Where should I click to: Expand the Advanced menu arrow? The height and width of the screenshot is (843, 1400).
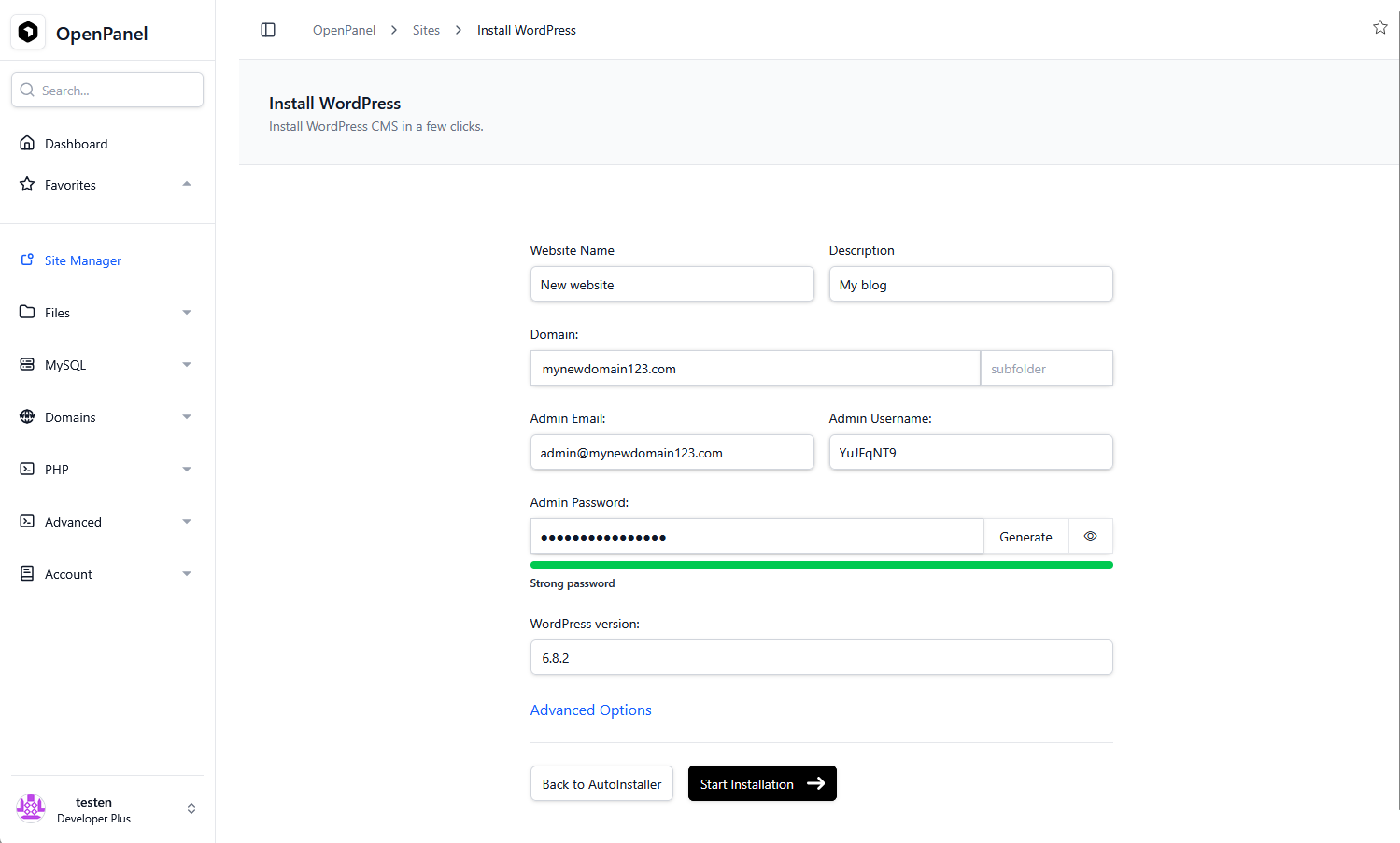[x=187, y=522]
